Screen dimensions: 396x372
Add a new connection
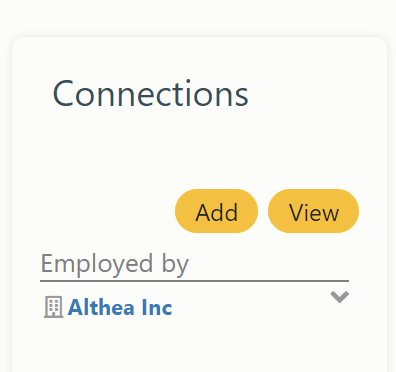coord(216,211)
